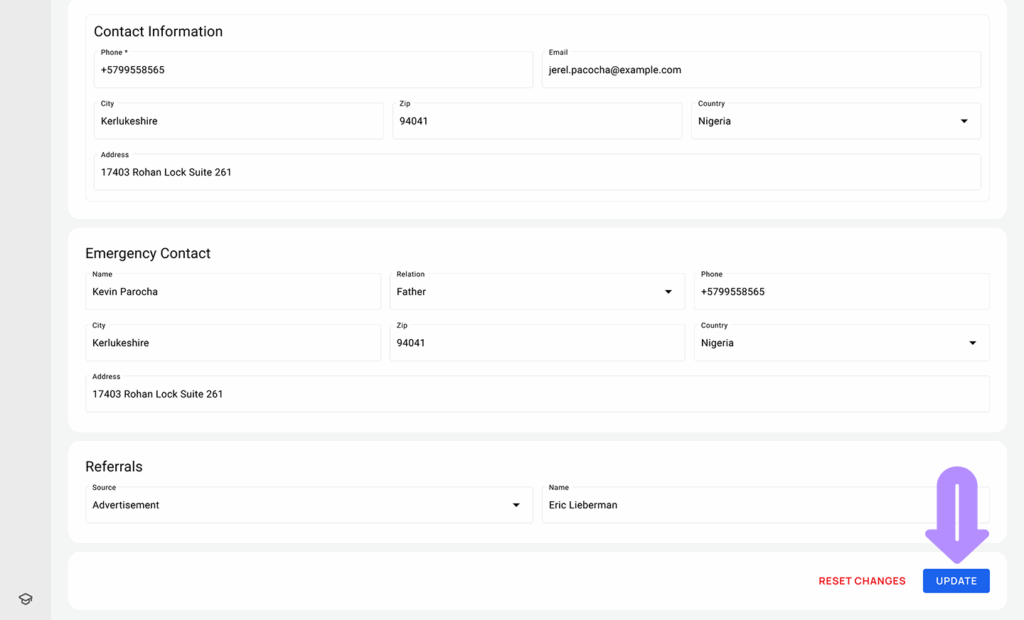Select the Emergency Contact Address field

coord(536,394)
